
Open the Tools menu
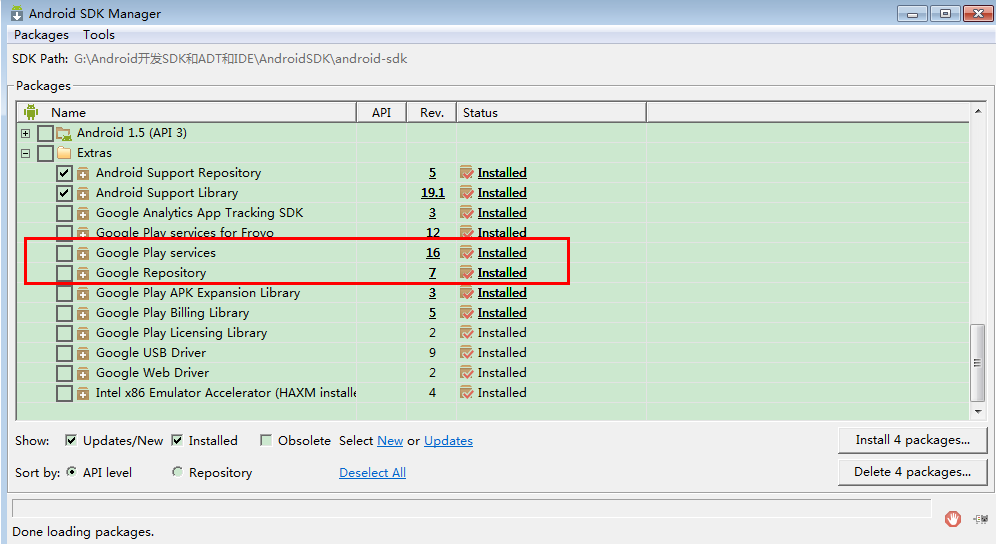[x=98, y=35]
